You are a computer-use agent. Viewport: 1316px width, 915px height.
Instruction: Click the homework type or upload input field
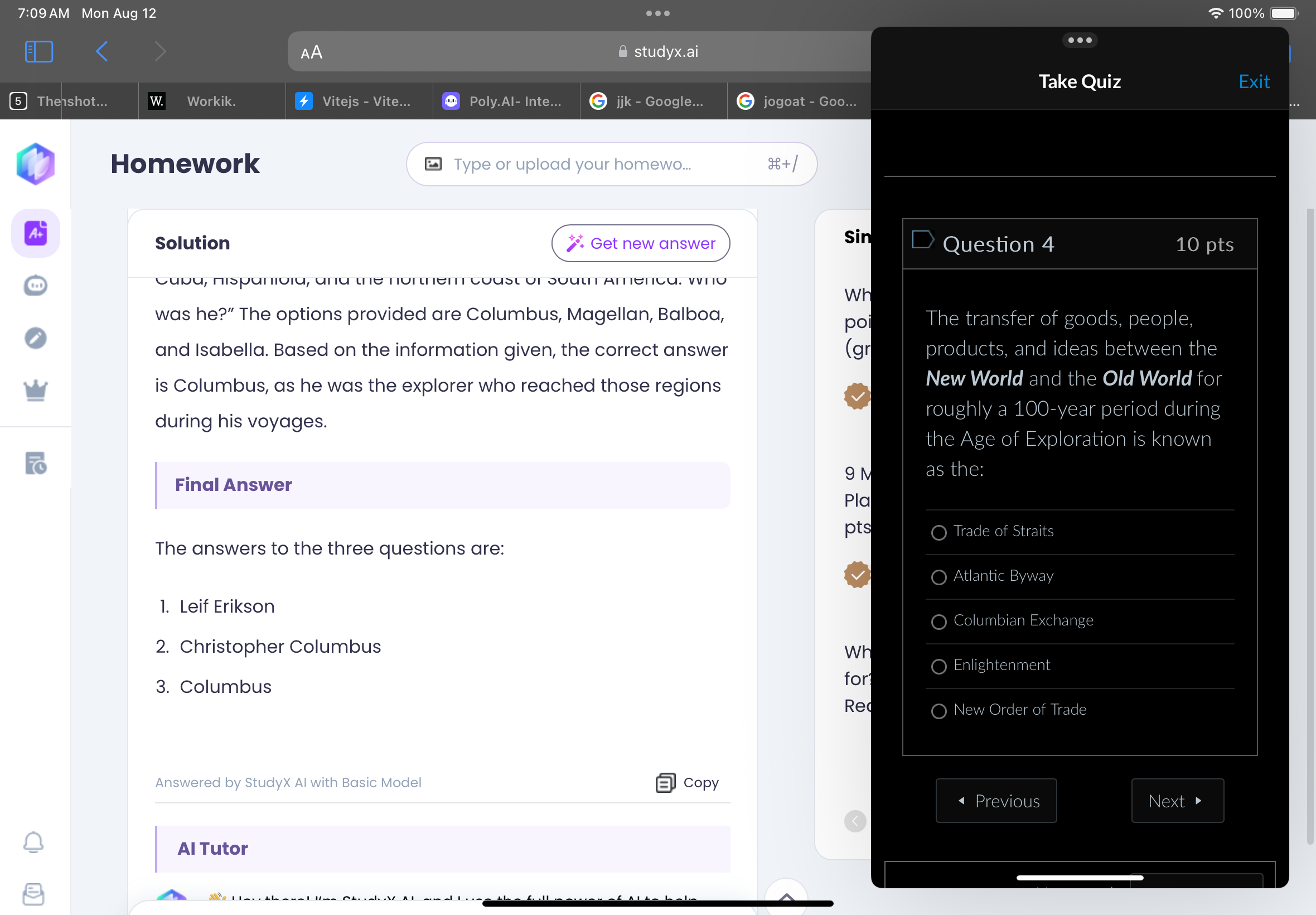point(611,165)
